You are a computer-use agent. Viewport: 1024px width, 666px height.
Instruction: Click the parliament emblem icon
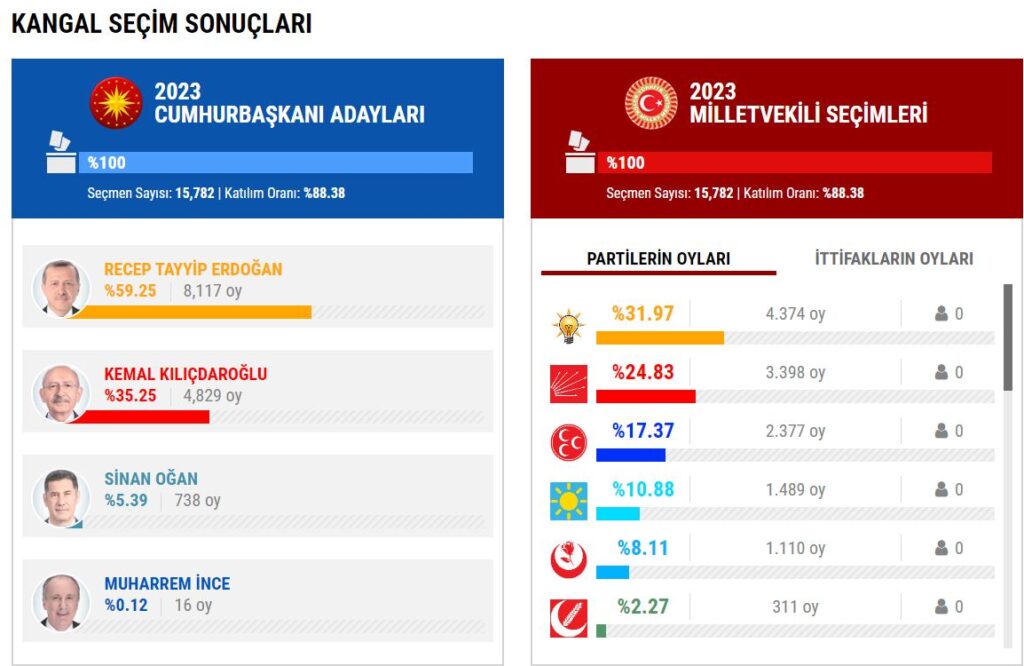[x=651, y=102]
